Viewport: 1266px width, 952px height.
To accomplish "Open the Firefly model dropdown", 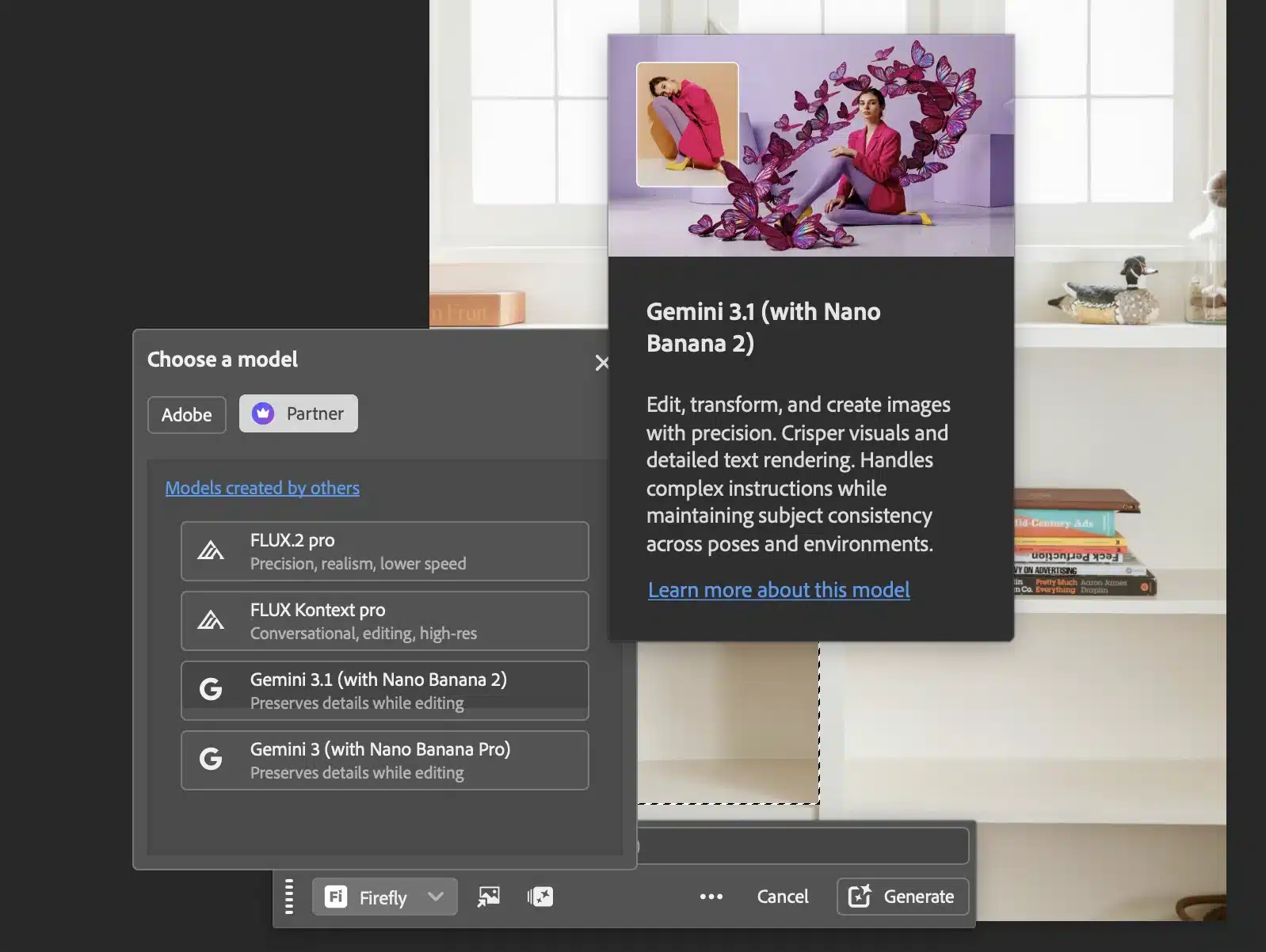I will (385, 897).
